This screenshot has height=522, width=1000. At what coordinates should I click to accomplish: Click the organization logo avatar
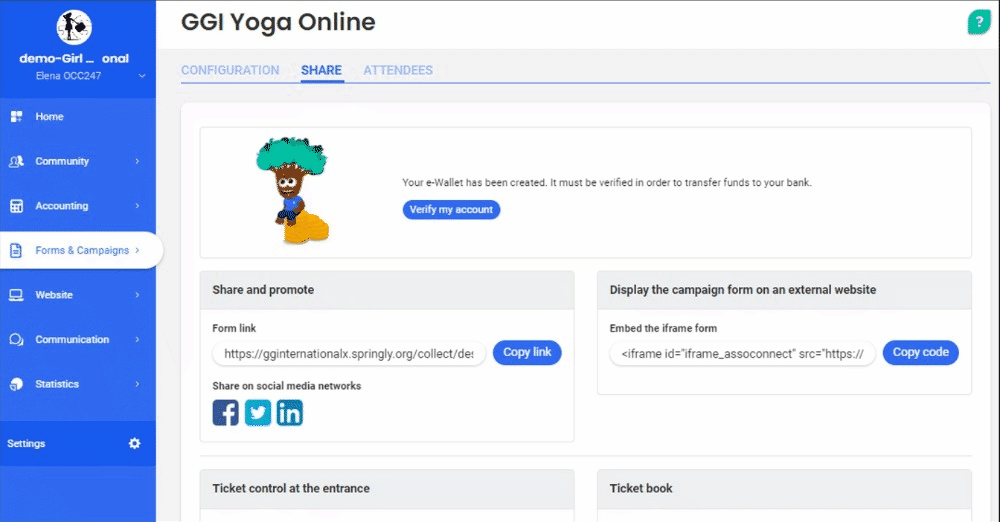[74, 27]
